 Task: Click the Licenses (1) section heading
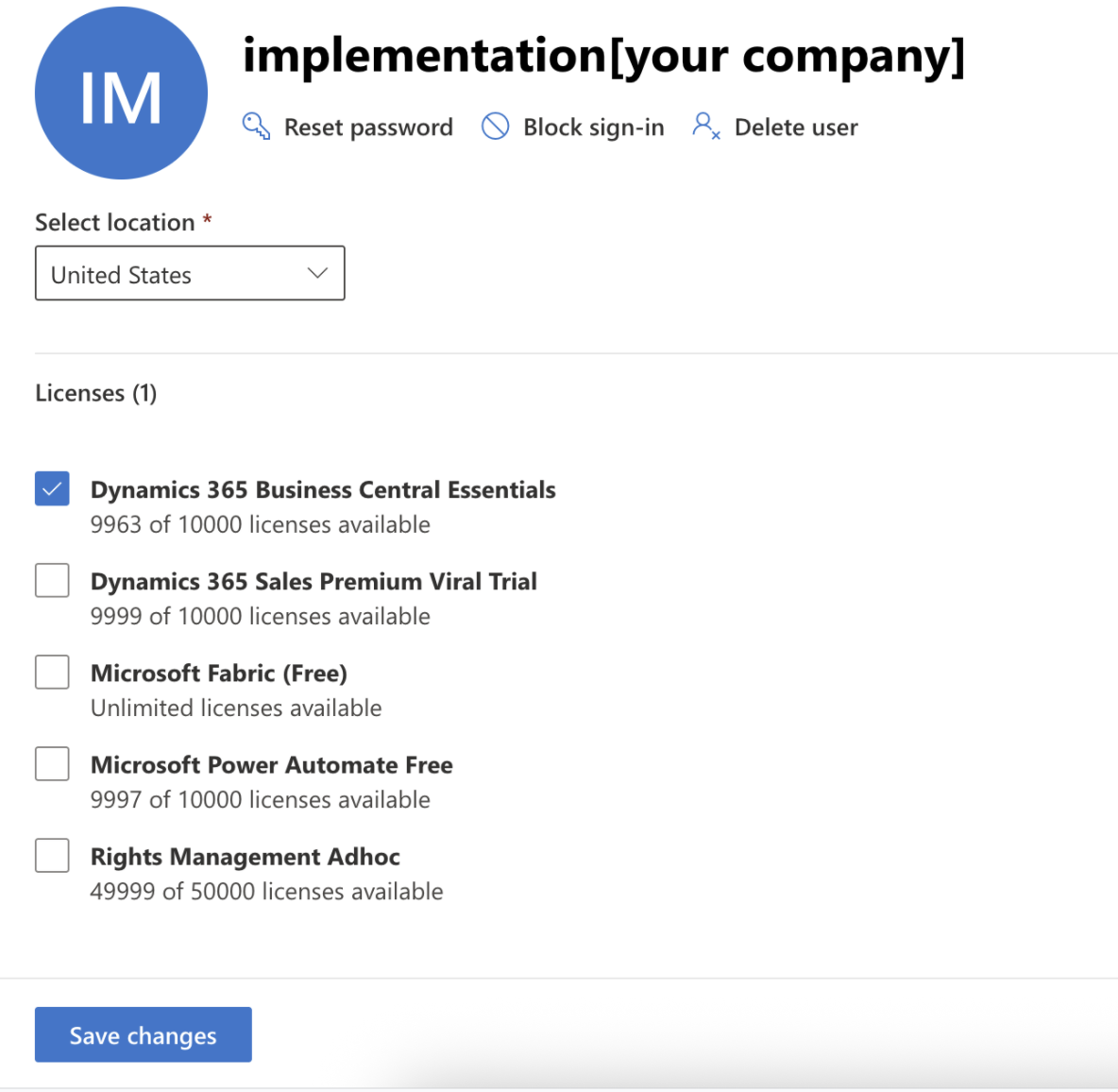tap(96, 393)
